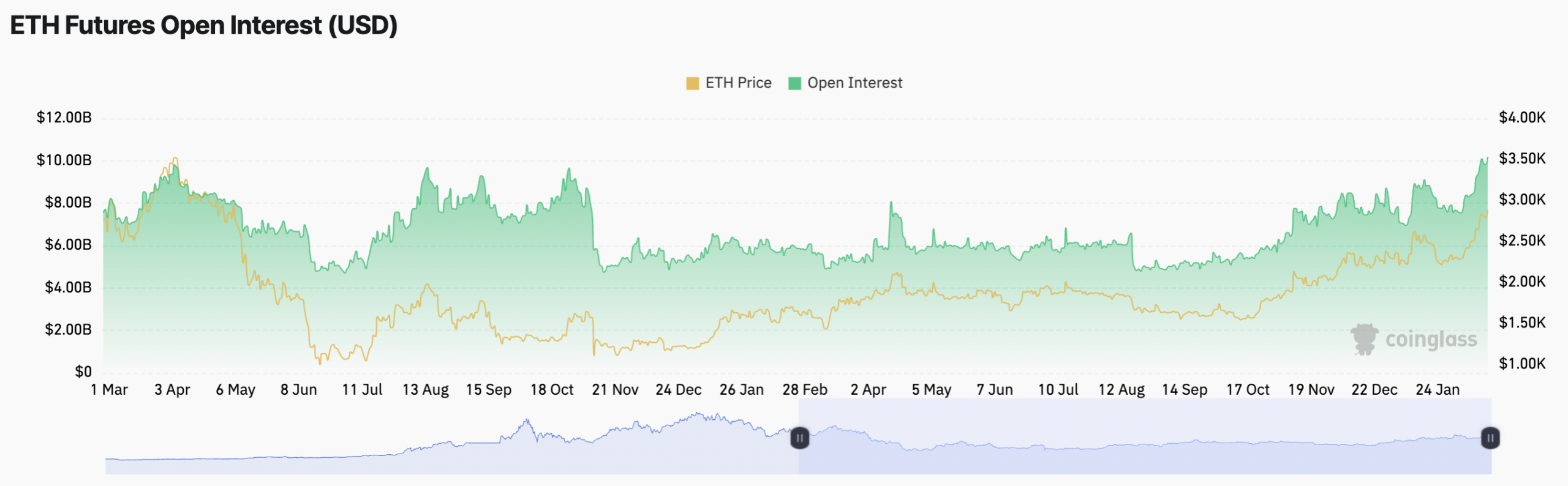The image size is (1568, 486).
Task: Click the $4.00K right axis label
Action: click(1522, 117)
